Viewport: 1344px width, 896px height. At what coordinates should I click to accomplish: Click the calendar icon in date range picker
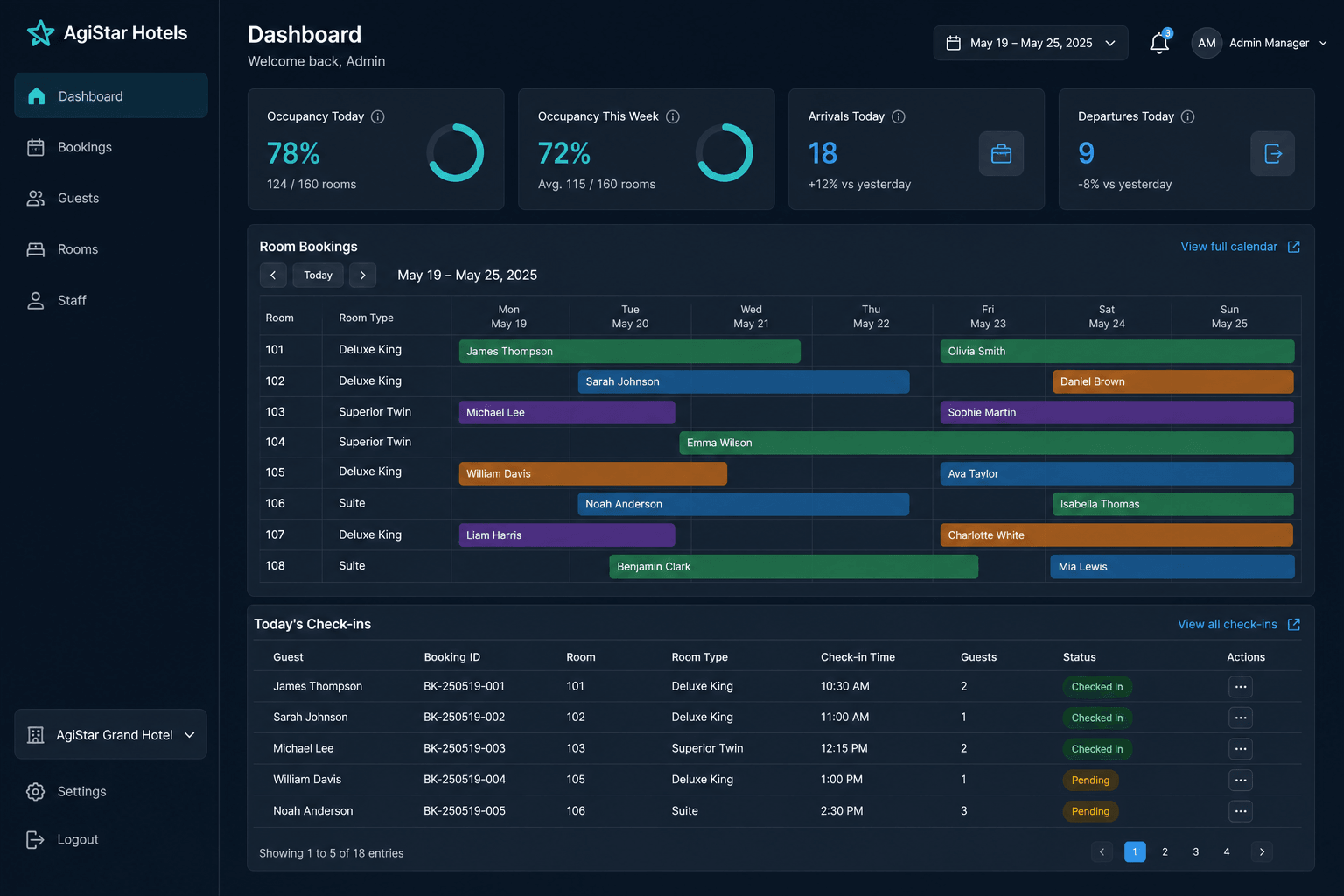(x=954, y=43)
